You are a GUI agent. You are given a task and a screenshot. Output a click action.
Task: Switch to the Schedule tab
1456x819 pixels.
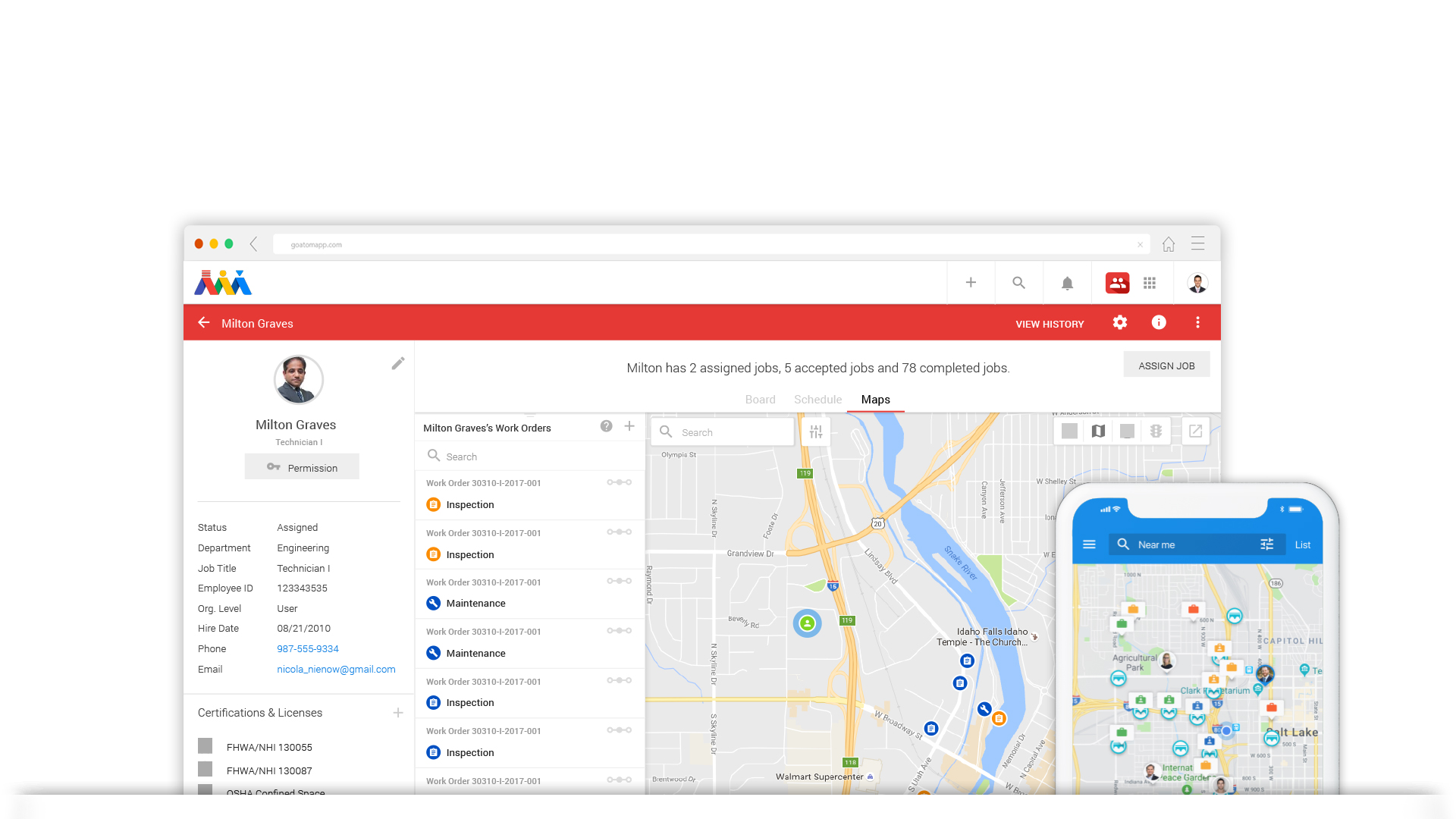point(817,400)
